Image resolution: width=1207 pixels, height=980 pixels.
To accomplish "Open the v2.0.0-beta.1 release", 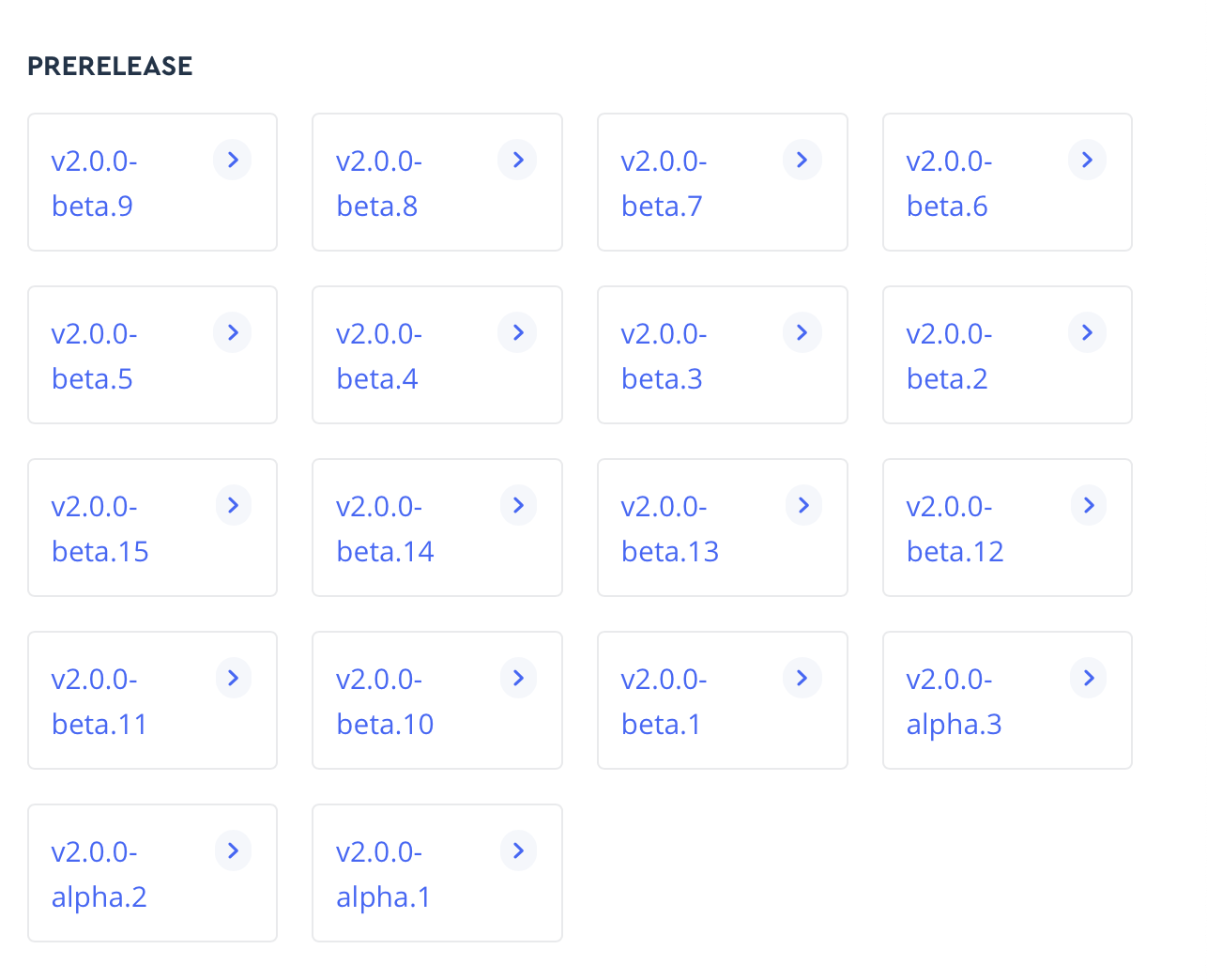I will [662, 701].
